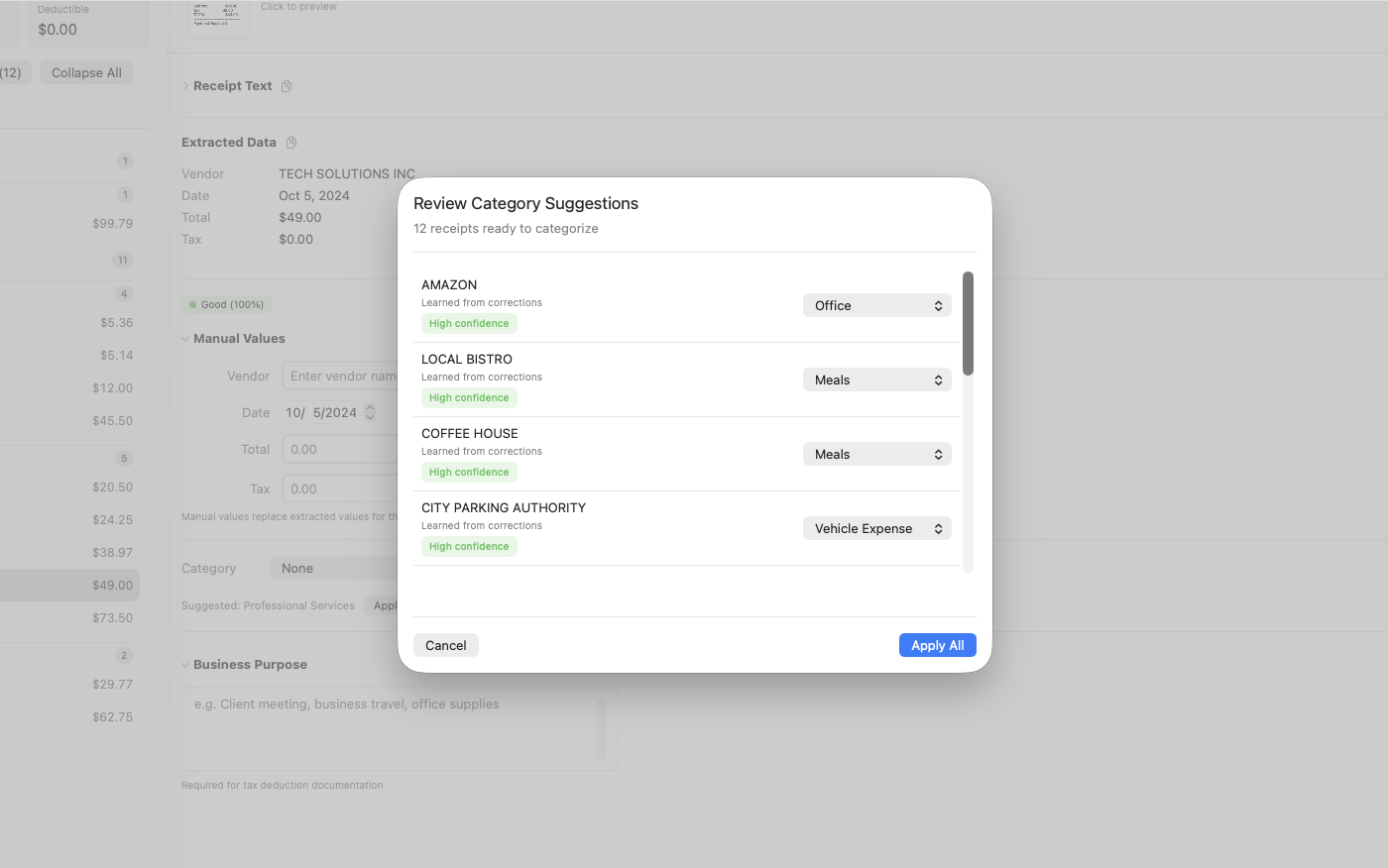
Task: Open the Meals dropdown for COFFEE HOUSE
Action: (876, 454)
